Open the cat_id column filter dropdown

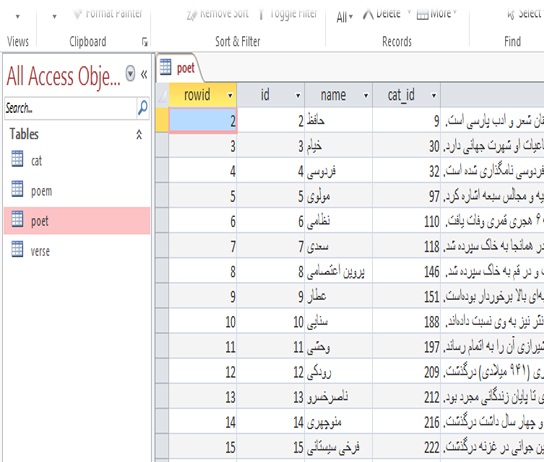pyautogui.click(x=434, y=95)
